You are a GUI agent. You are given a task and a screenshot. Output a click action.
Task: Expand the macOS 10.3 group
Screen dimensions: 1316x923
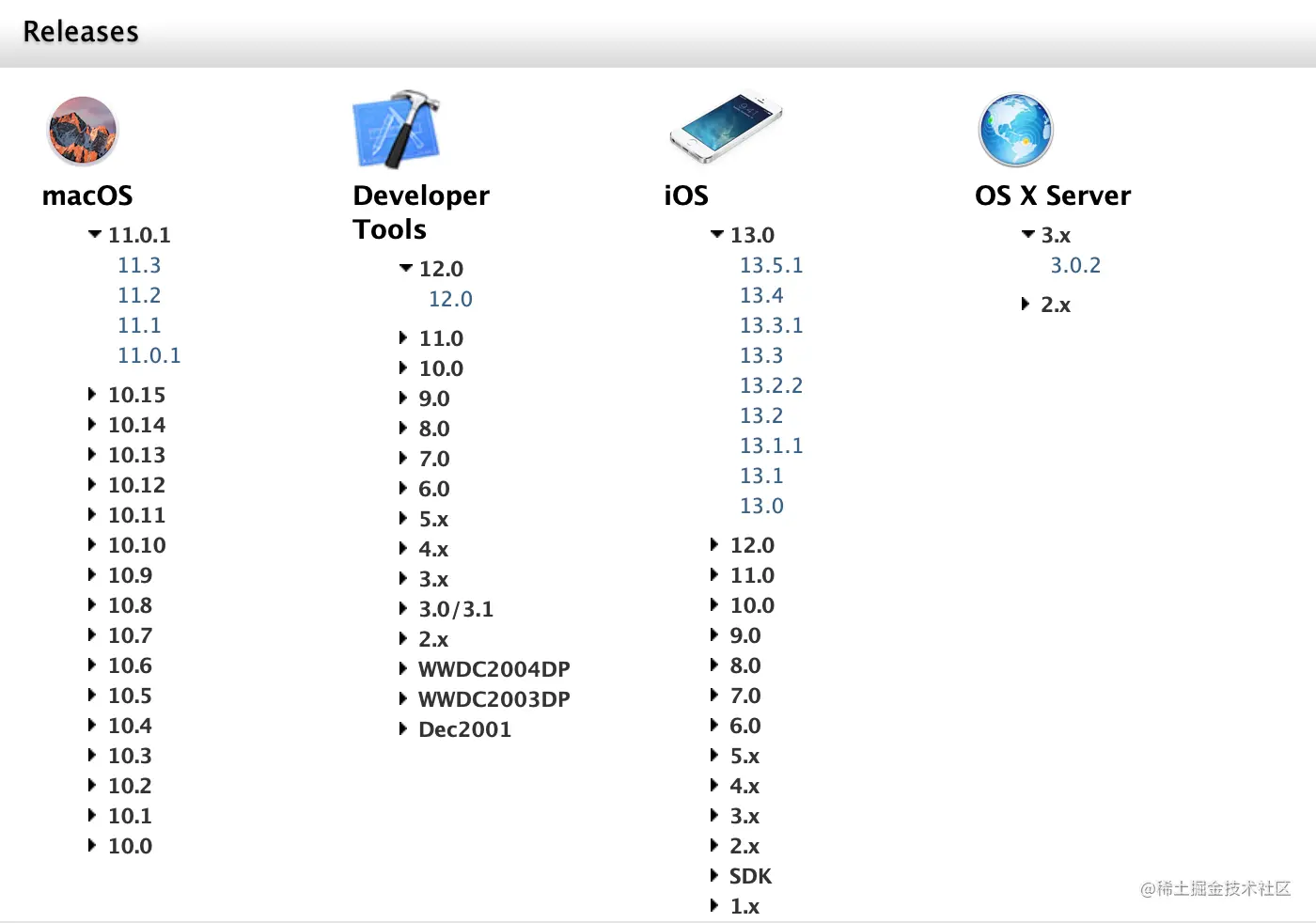pyautogui.click(x=92, y=755)
